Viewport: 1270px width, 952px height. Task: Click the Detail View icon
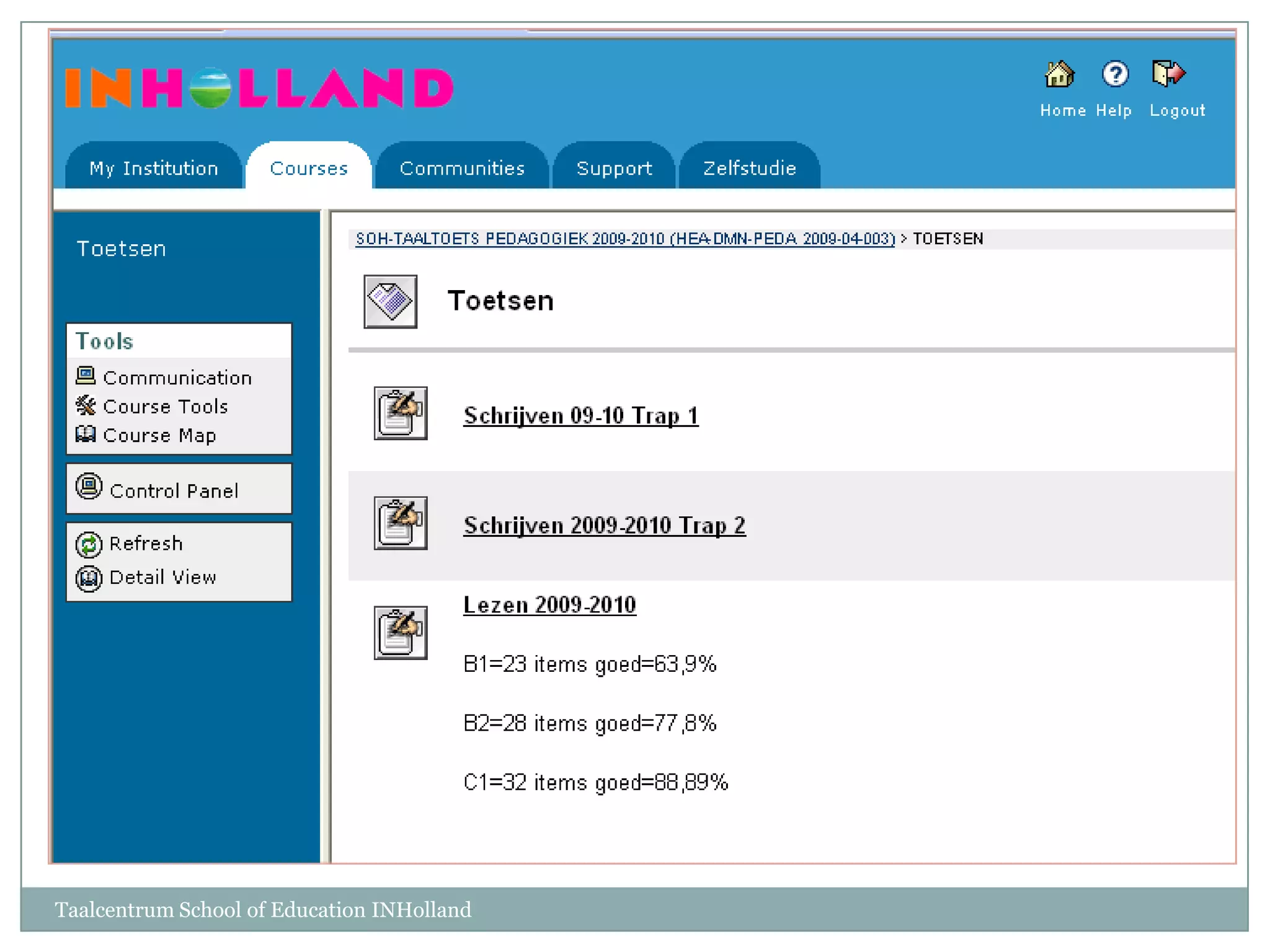[x=89, y=579]
